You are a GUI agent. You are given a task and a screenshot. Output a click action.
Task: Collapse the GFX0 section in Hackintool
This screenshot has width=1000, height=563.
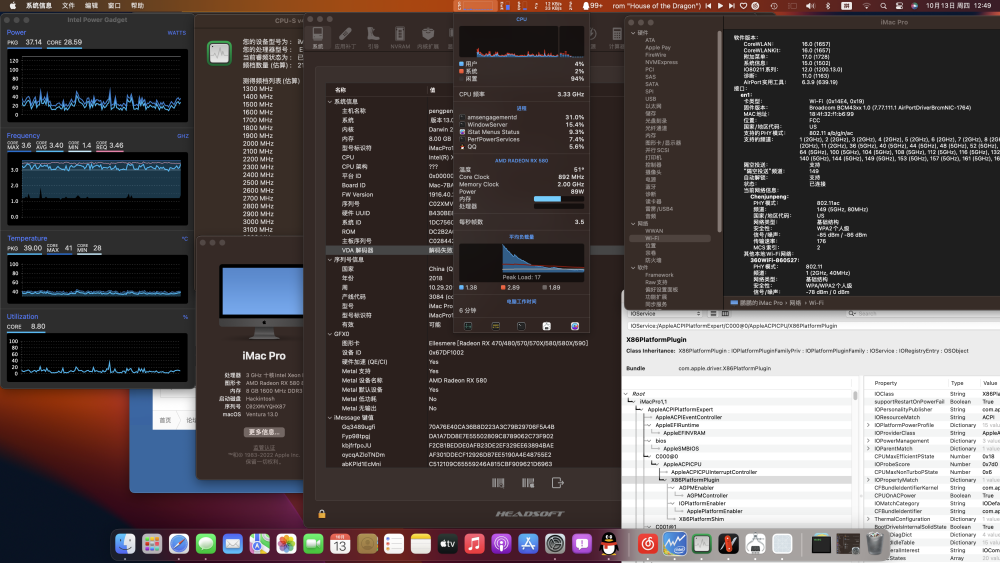(x=330, y=333)
